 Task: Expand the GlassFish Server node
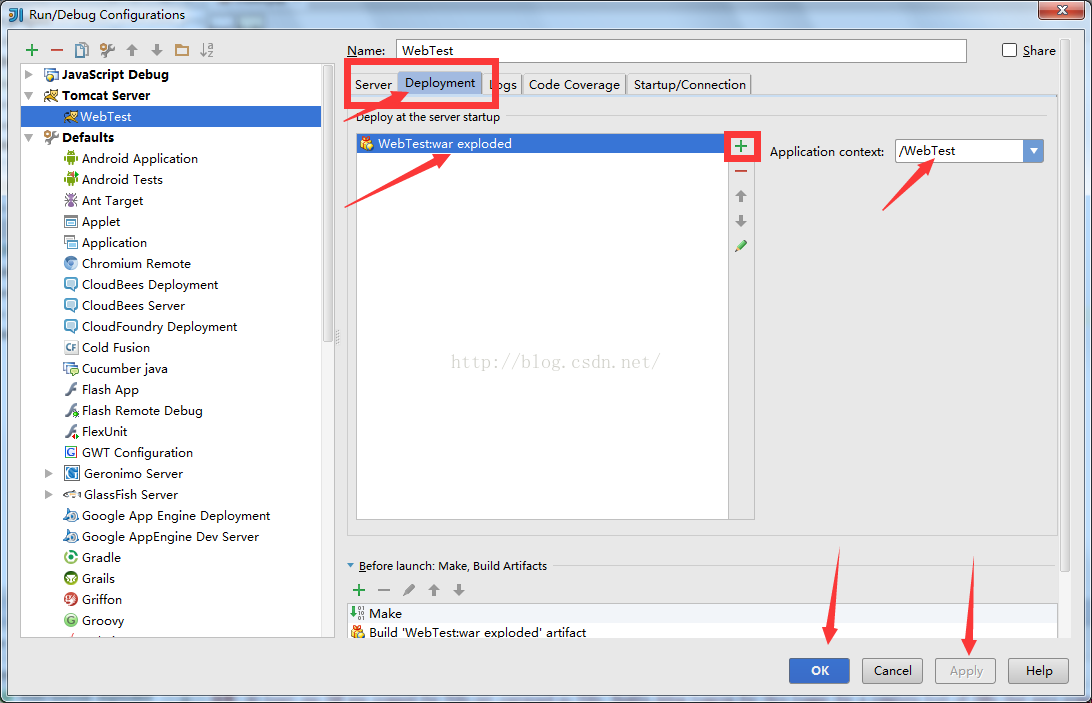49,494
